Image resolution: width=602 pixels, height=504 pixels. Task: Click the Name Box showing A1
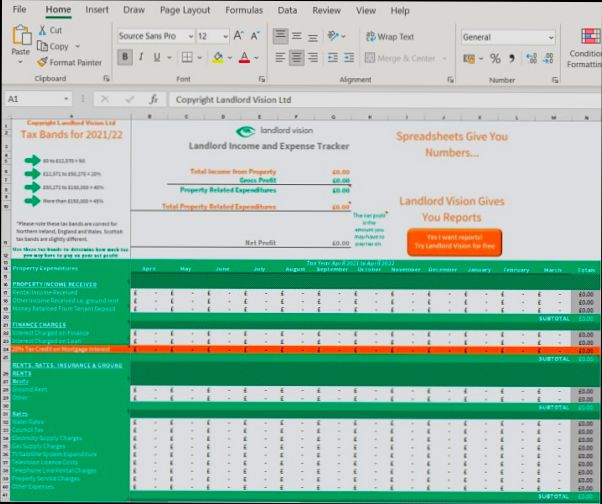(35, 100)
